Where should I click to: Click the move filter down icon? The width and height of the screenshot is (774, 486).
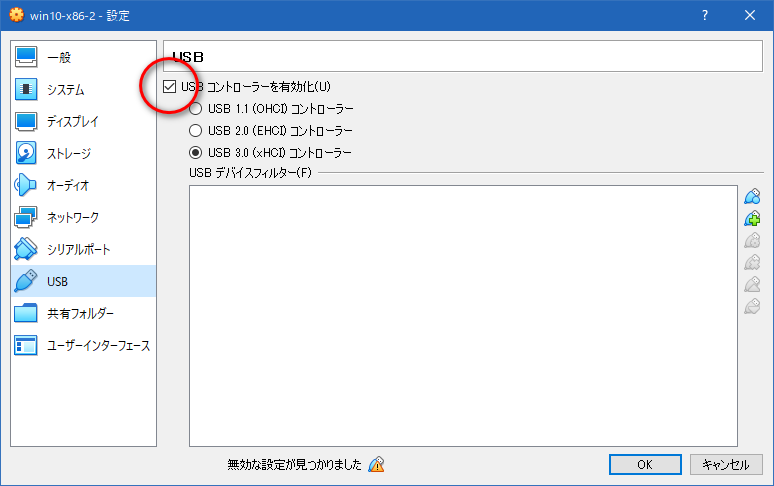click(752, 306)
